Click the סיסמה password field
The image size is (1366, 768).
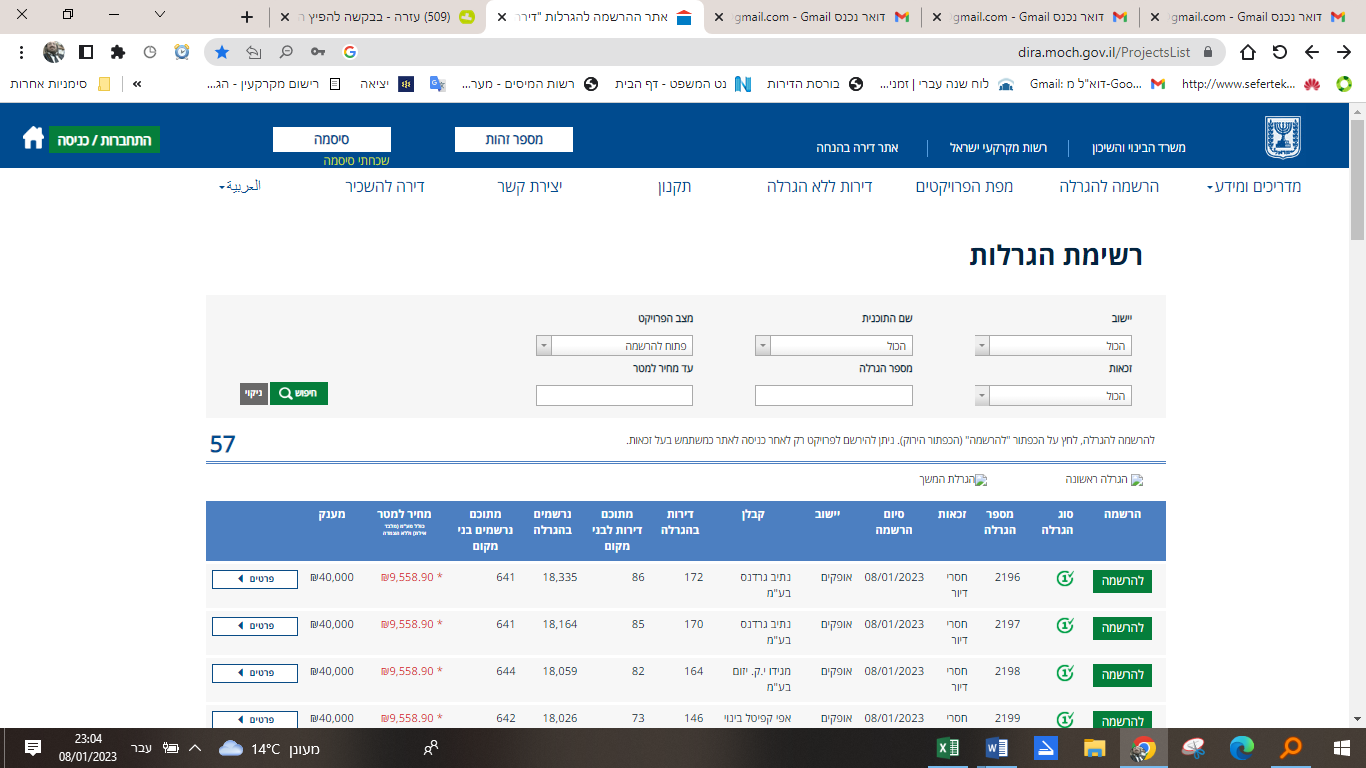coord(332,140)
